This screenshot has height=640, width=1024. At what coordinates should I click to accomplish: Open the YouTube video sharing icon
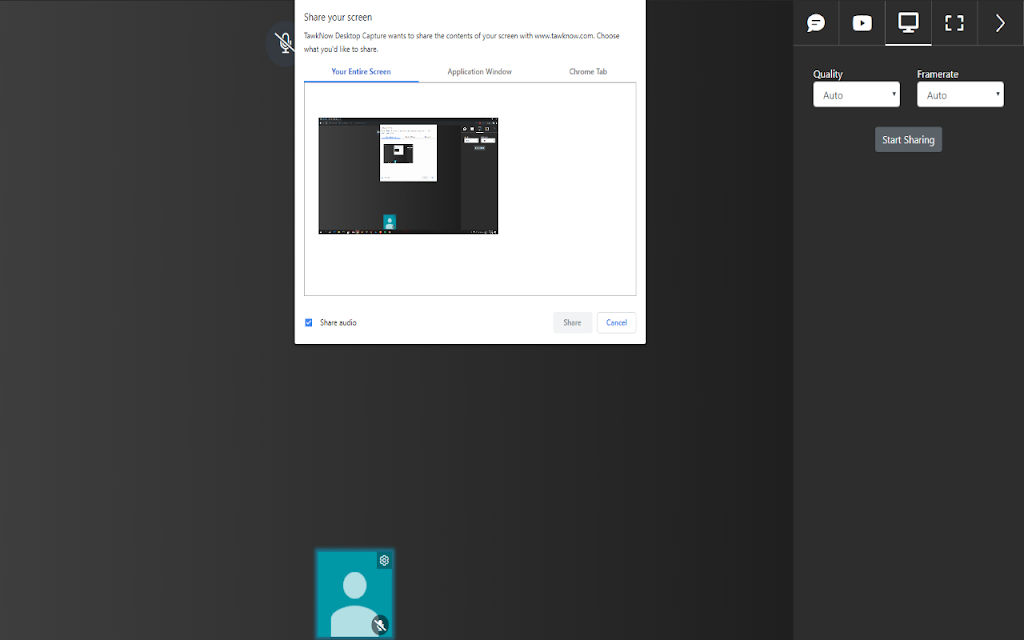(x=862, y=24)
